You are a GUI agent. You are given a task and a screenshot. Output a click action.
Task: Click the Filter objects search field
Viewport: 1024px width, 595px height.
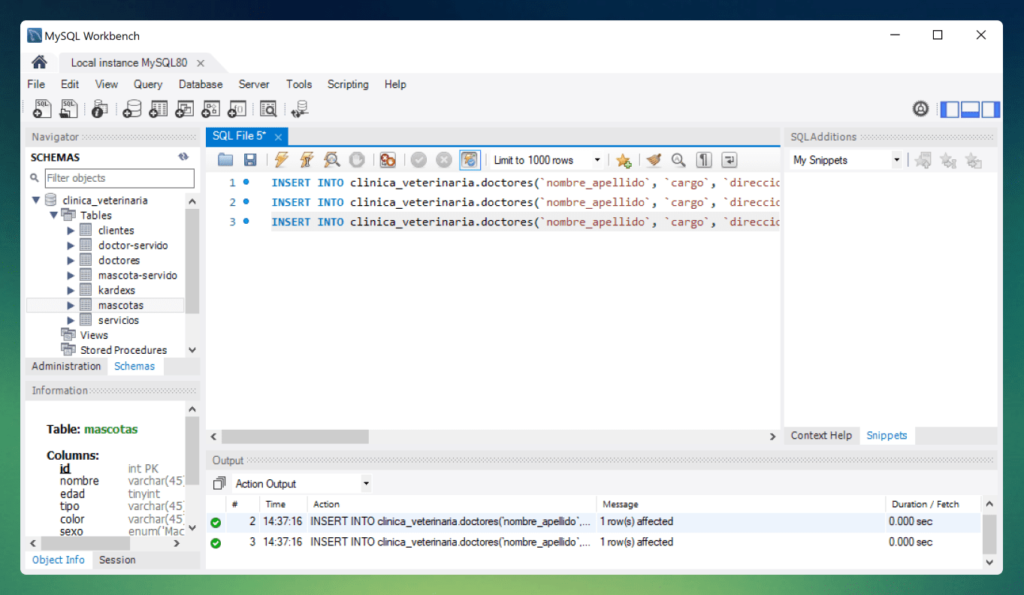tap(119, 178)
